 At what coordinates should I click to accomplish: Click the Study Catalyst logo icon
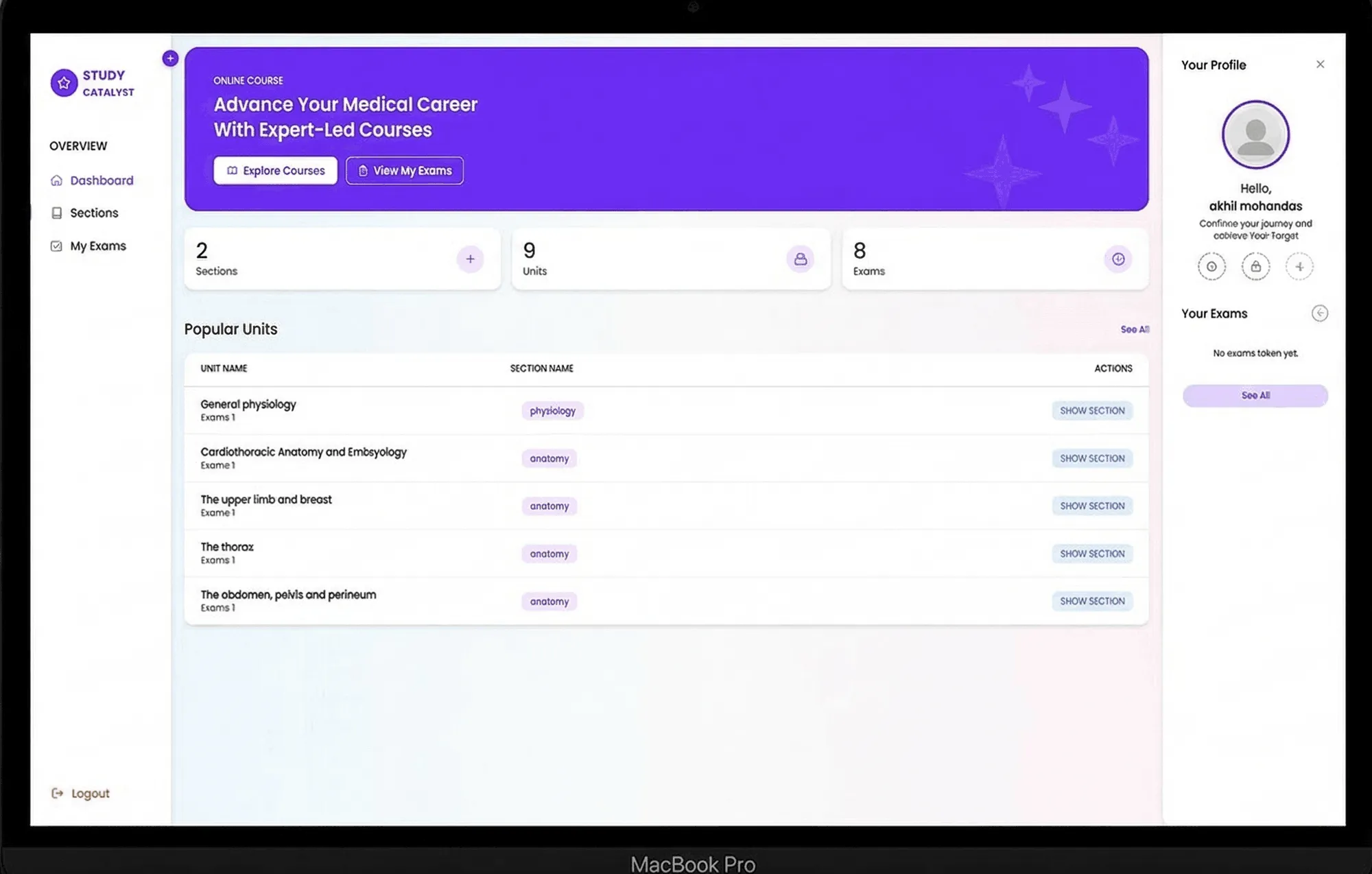(64, 82)
